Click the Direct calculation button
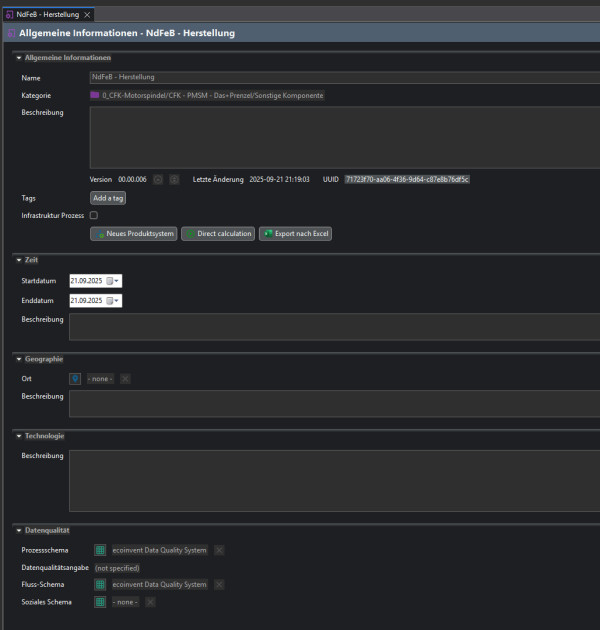This screenshot has height=630, width=600. pos(218,233)
